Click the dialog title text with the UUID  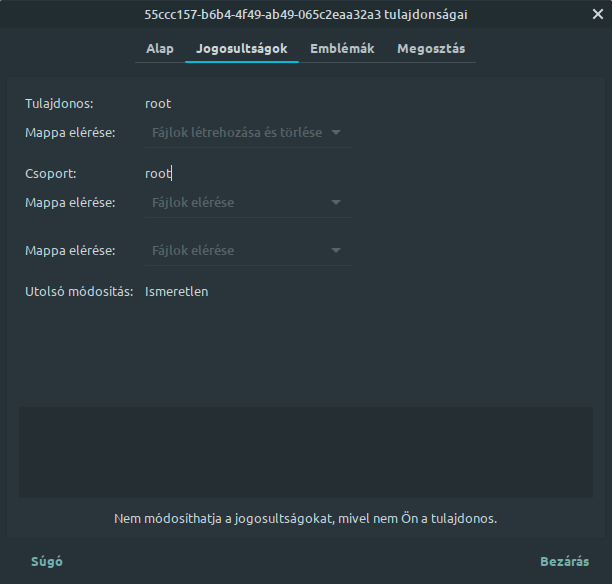coord(306,15)
